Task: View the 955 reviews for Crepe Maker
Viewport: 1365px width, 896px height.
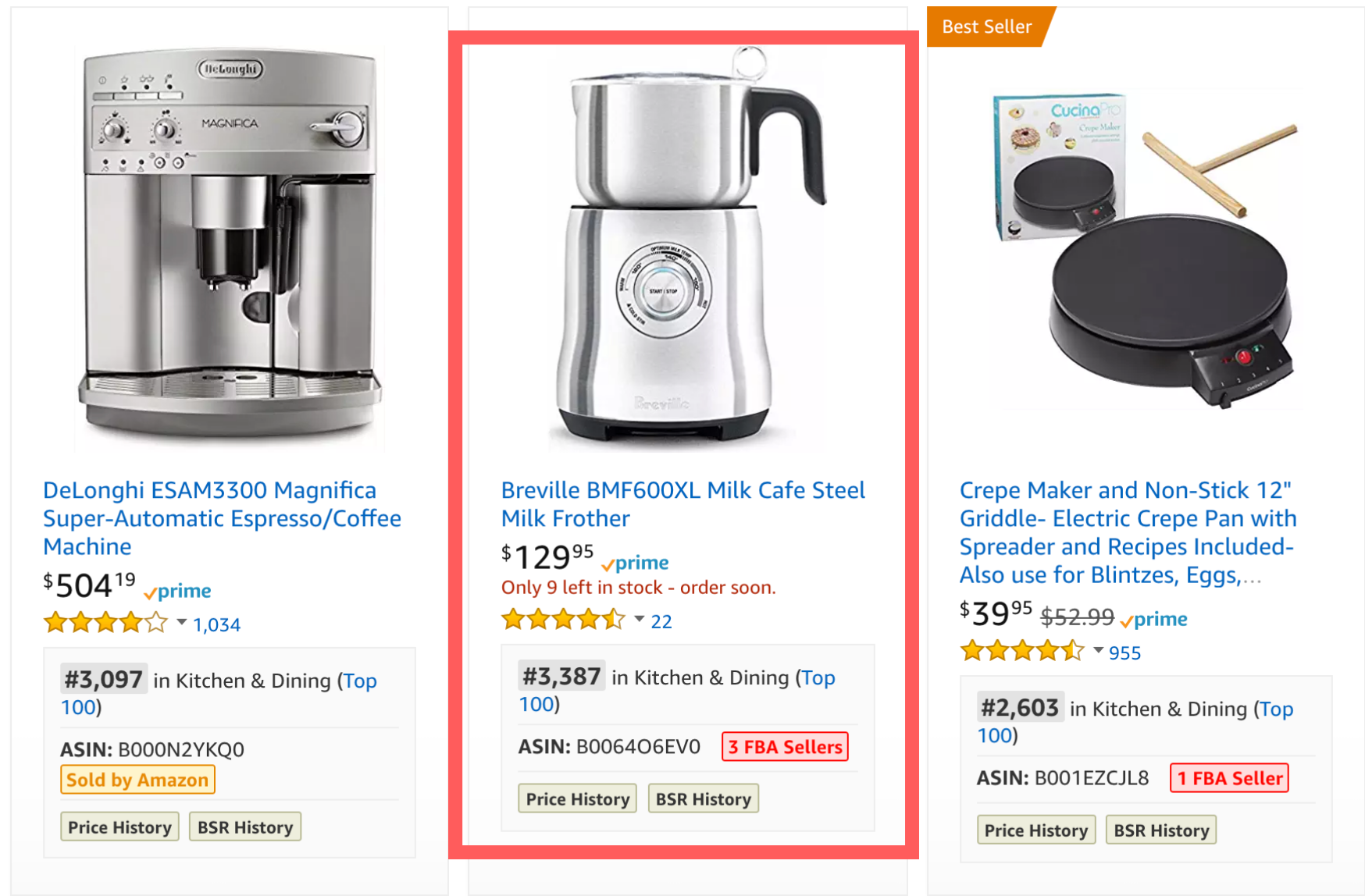Action: tap(1124, 653)
